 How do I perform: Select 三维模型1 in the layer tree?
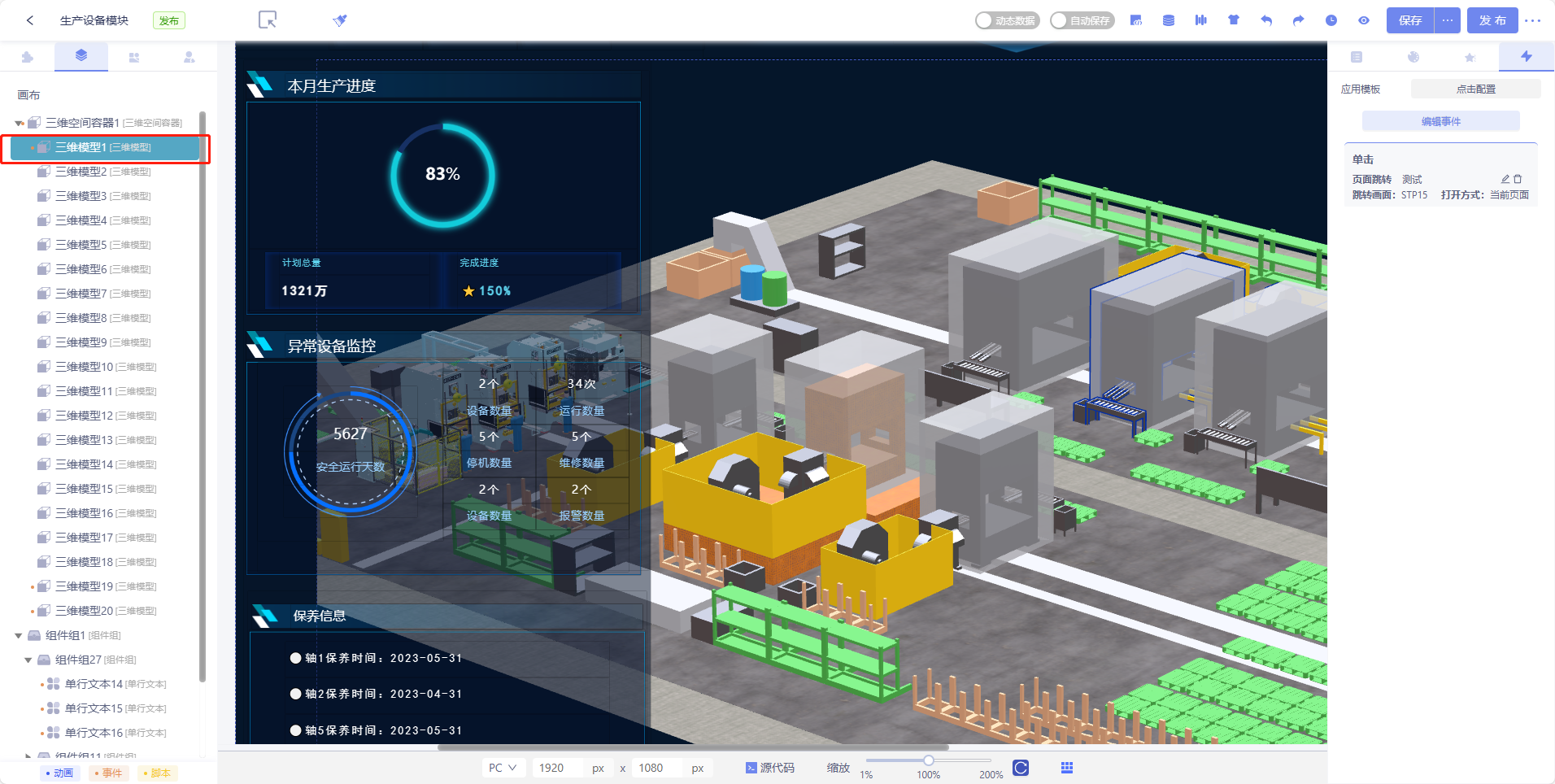[x=105, y=148]
